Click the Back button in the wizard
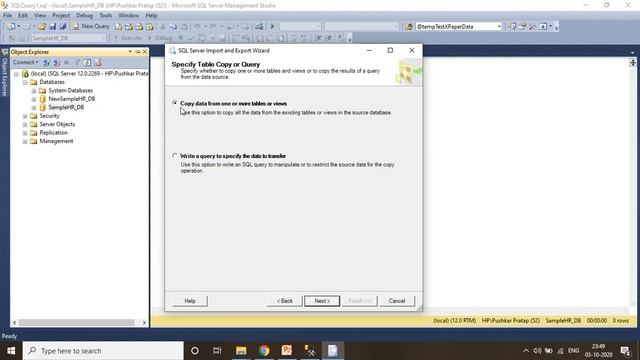Viewport: 640px width, 360px height. [x=284, y=301]
